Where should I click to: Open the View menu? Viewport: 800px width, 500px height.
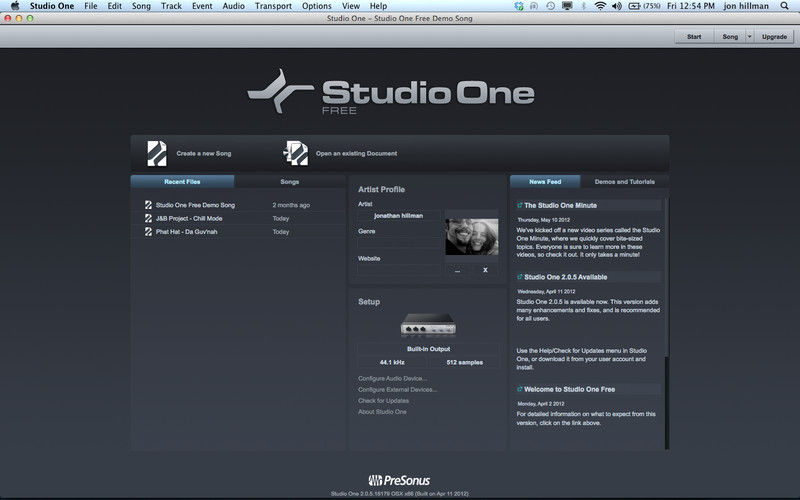click(351, 6)
